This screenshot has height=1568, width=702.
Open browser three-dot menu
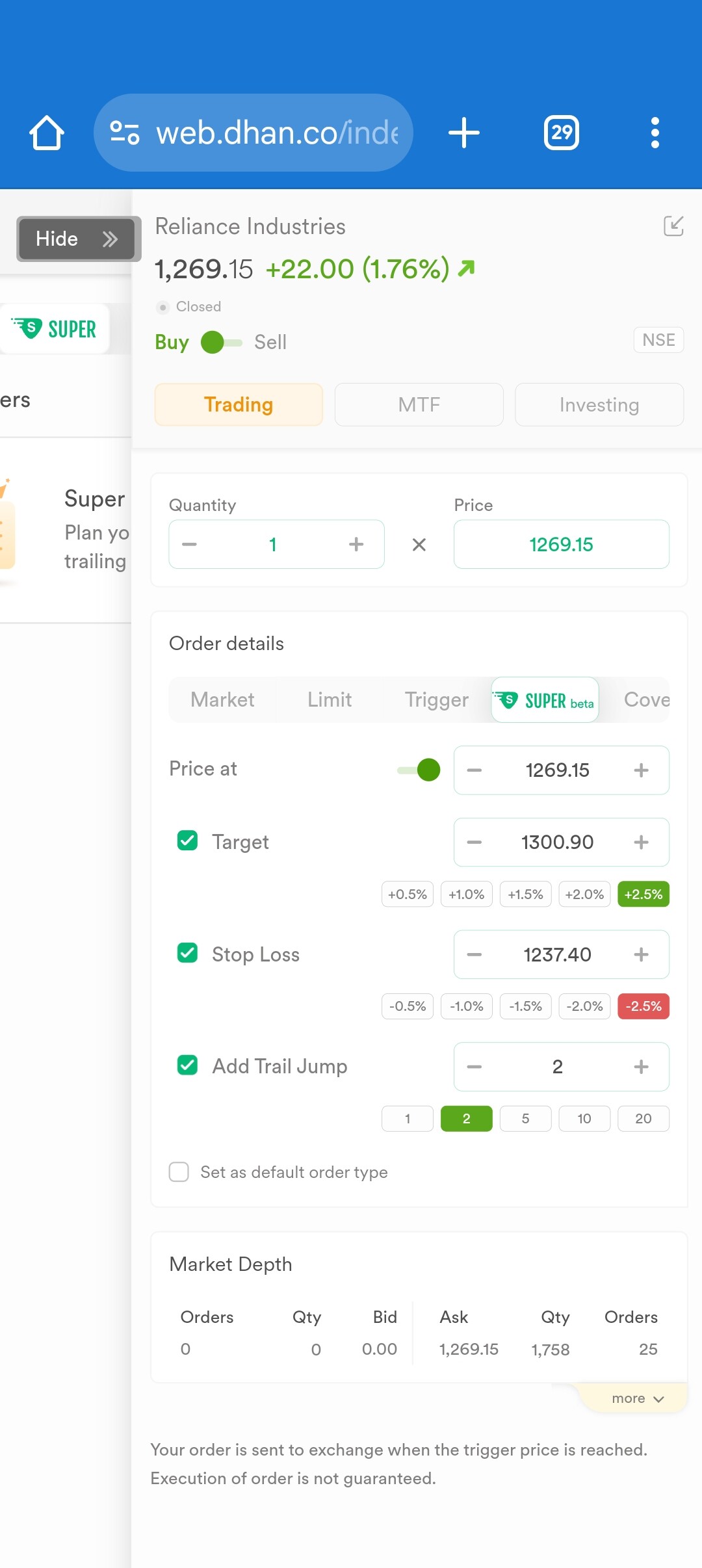[x=655, y=133]
